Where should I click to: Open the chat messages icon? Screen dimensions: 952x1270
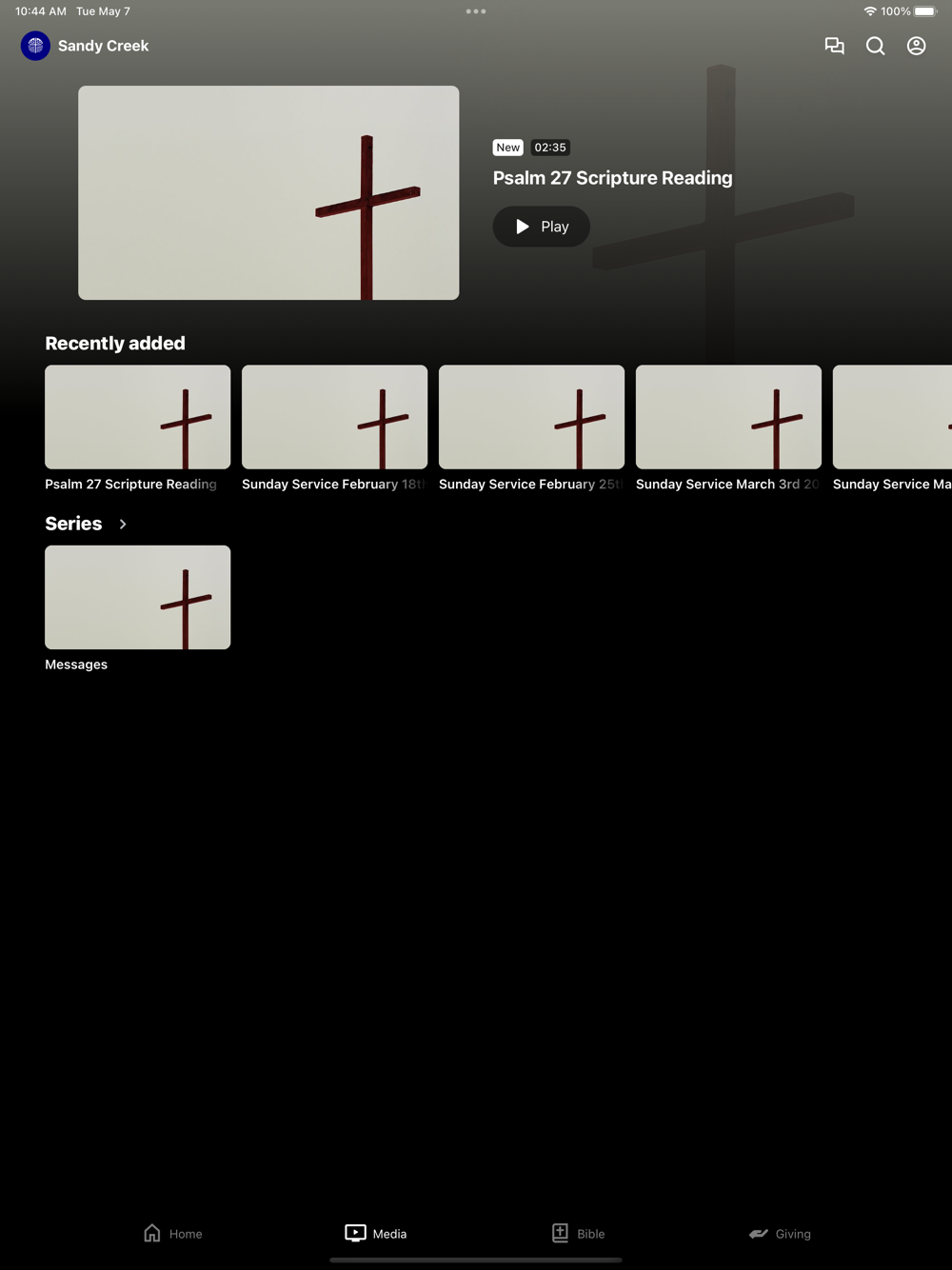[x=835, y=46]
